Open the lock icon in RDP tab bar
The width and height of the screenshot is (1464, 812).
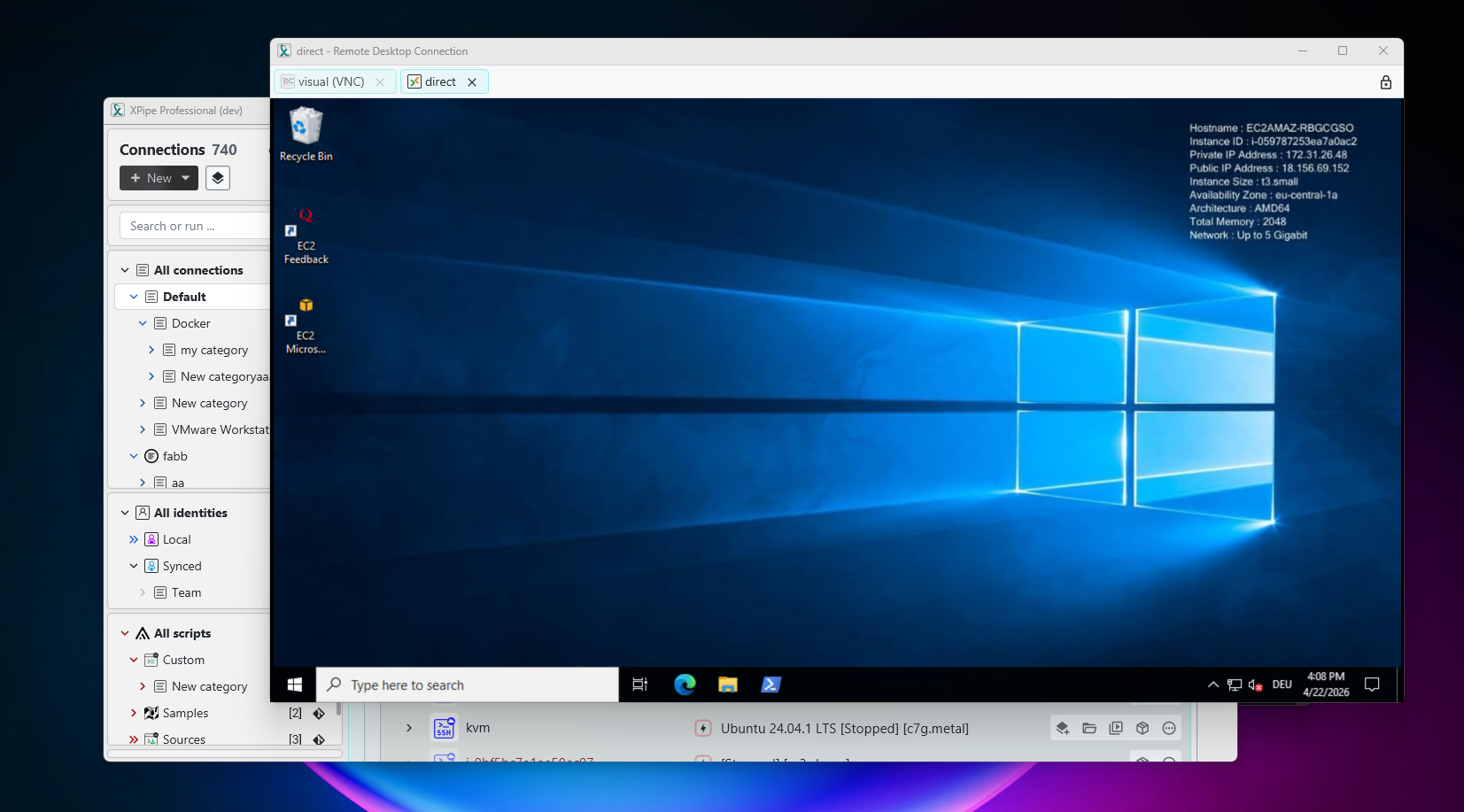[1385, 82]
